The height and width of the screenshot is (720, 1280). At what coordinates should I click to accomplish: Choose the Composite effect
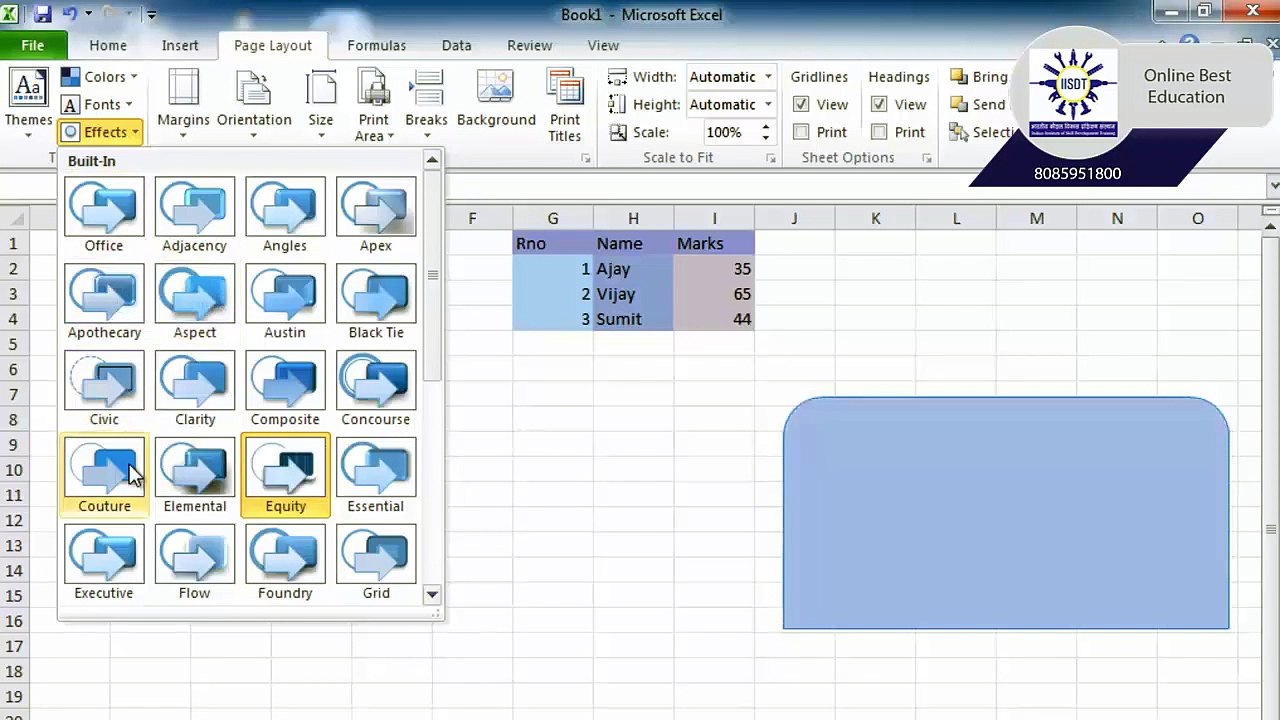point(285,389)
